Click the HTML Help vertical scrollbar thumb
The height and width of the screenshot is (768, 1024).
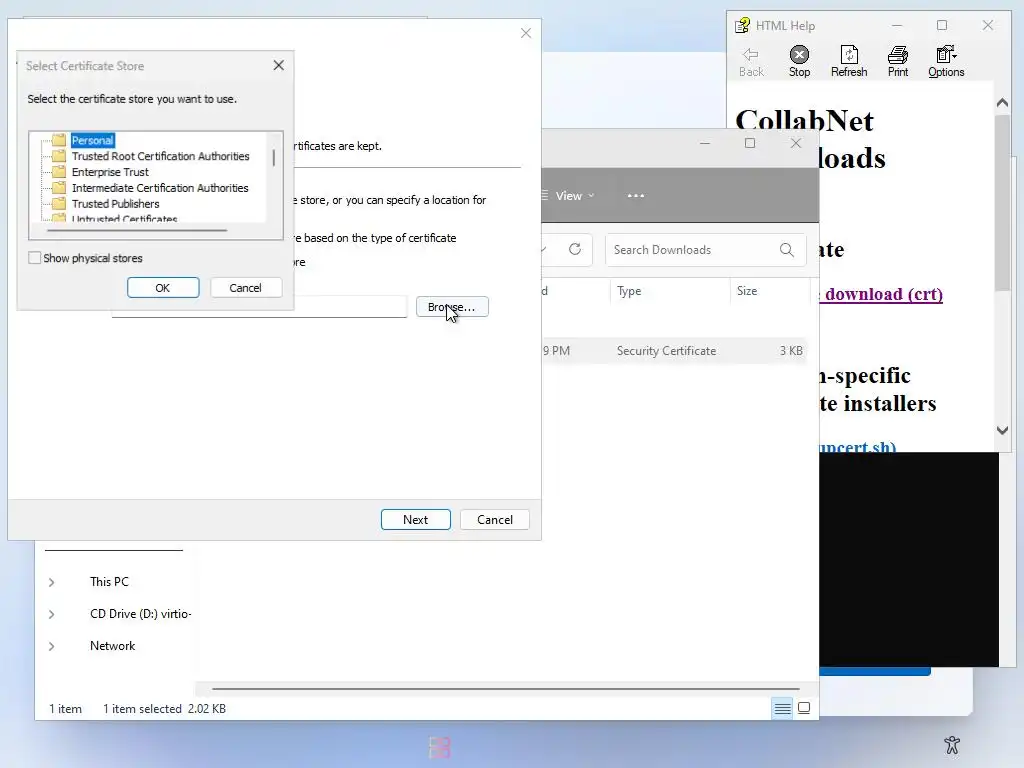tap(1002, 202)
